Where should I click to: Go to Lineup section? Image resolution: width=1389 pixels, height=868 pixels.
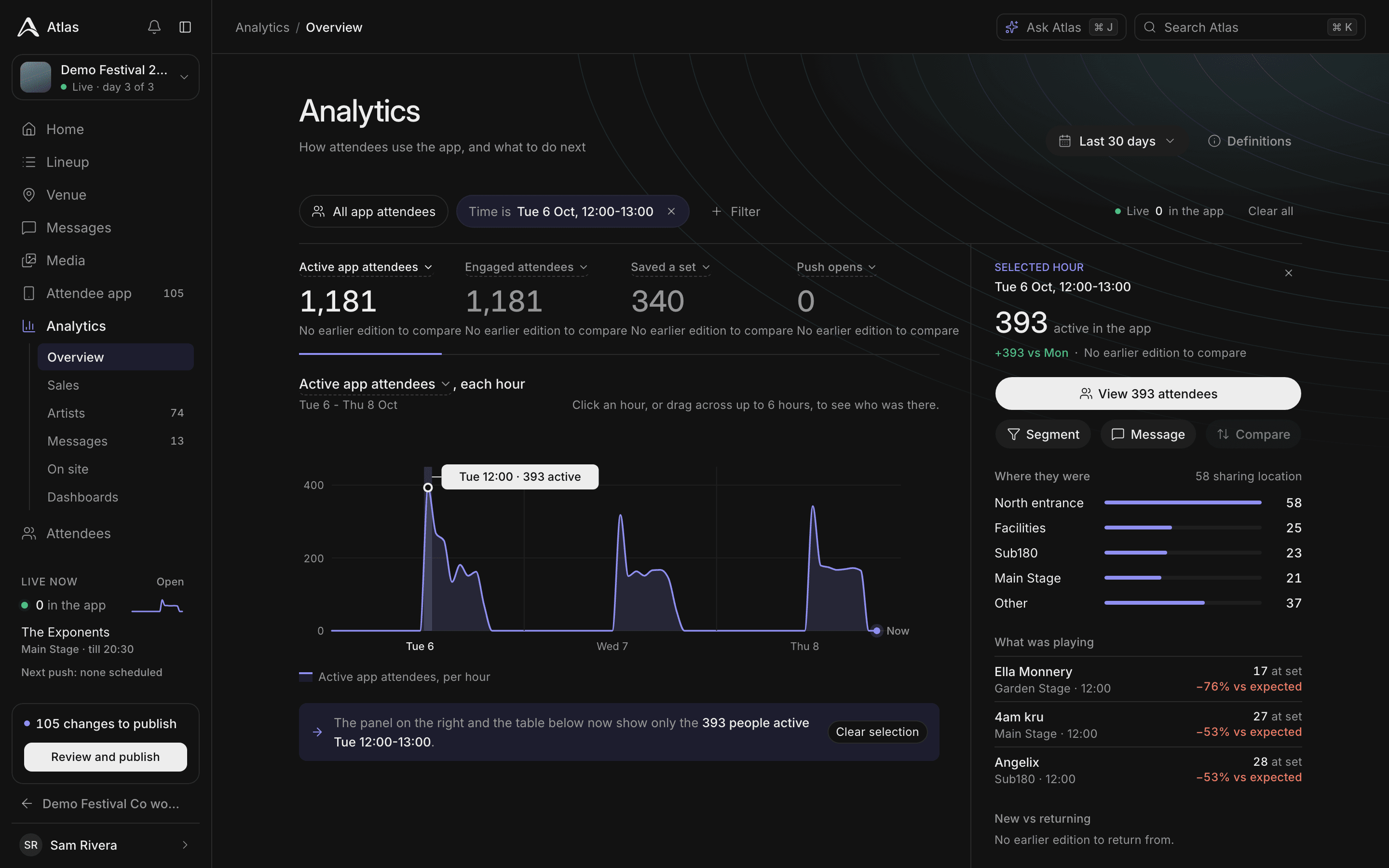coord(106,162)
